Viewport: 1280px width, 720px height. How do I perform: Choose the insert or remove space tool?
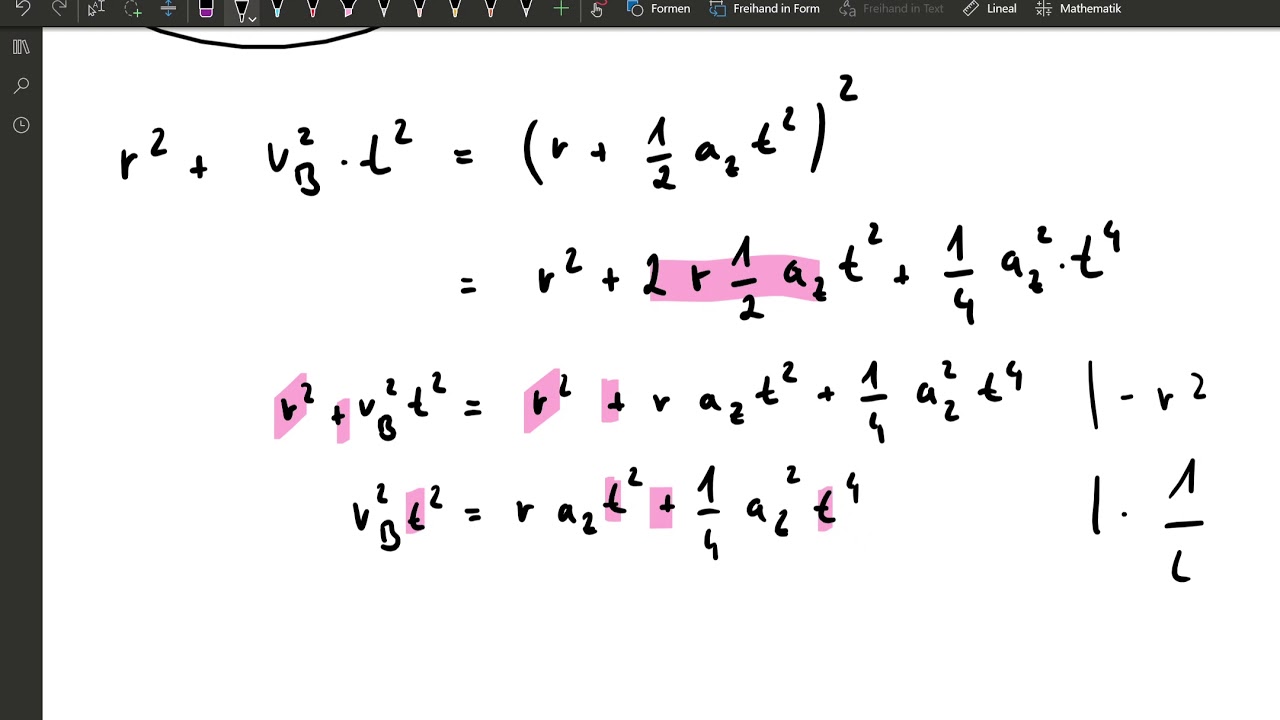(168, 8)
